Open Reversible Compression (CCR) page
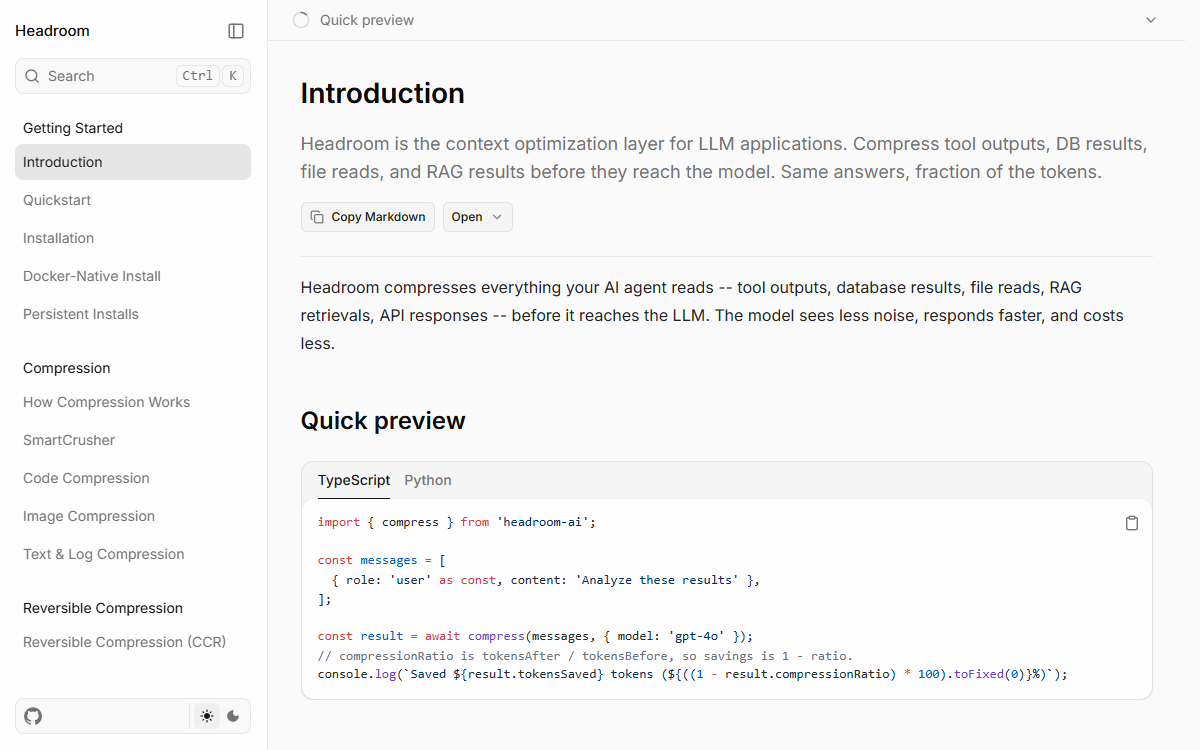The height and width of the screenshot is (750, 1200). (133, 642)
